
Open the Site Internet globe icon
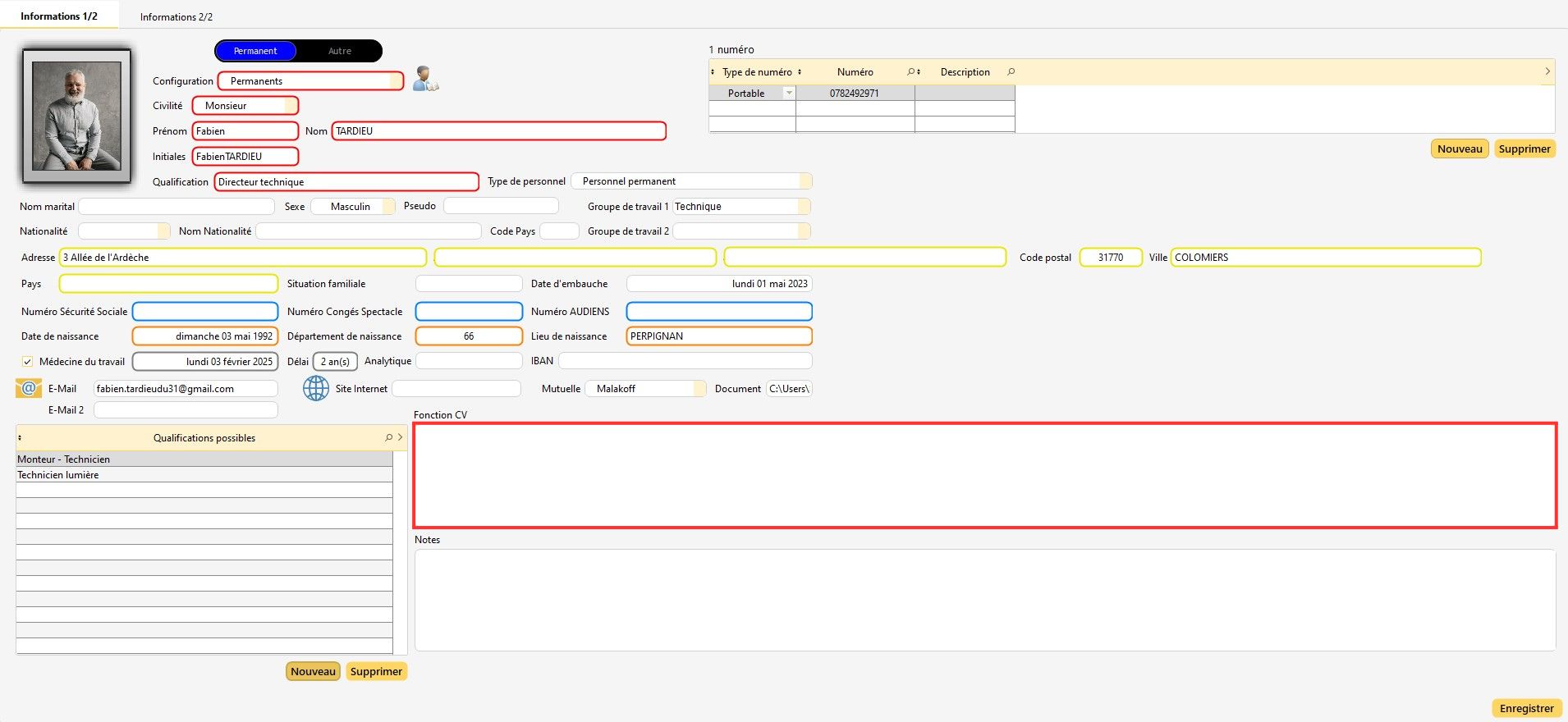pos(316,388)
